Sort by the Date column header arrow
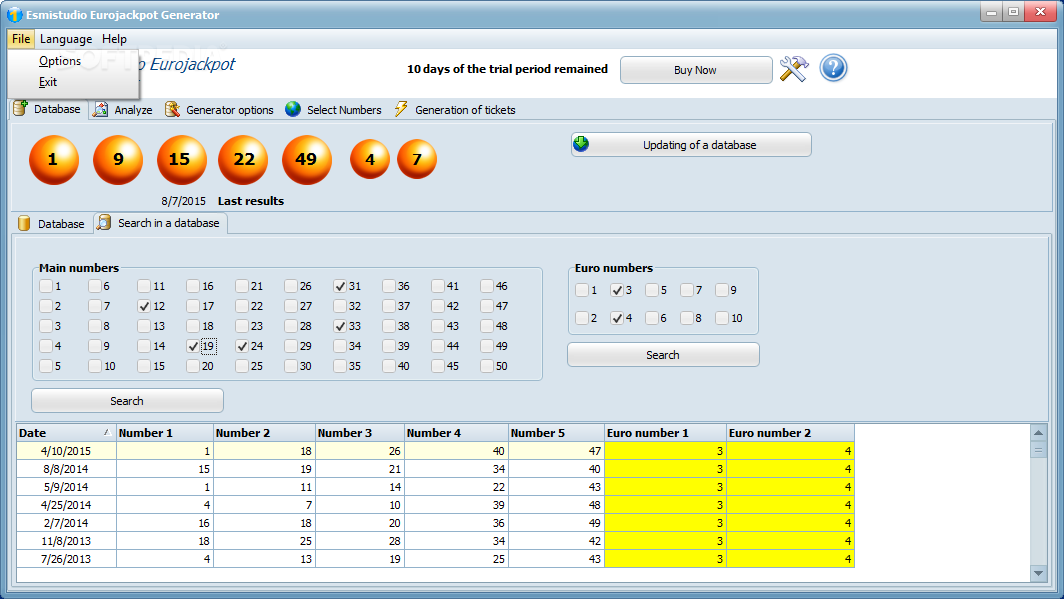The width and height of the screenshot is (1064, 599). pyautogui.click(x=107, y=432)
